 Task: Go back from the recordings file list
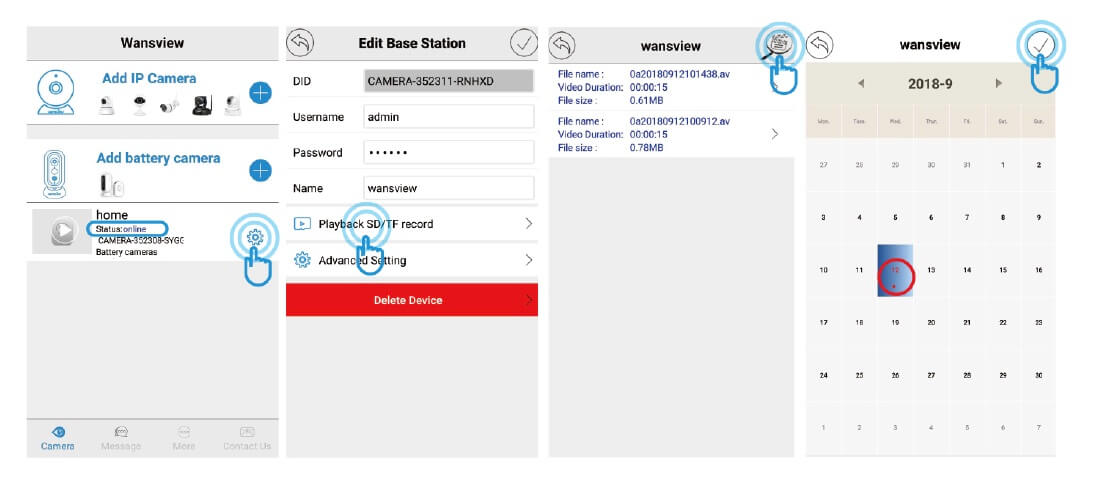562,45
